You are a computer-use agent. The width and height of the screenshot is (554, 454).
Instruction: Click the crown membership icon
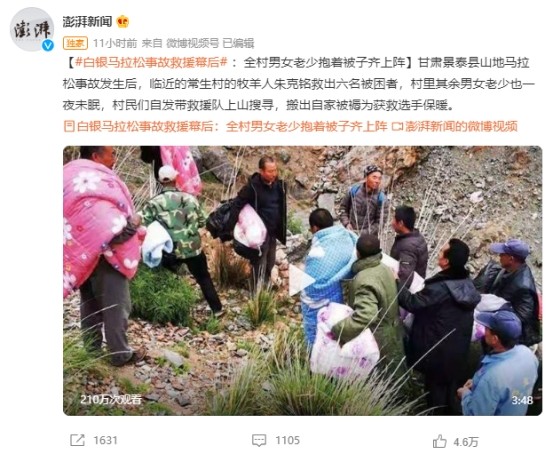(x=123, y=22)
